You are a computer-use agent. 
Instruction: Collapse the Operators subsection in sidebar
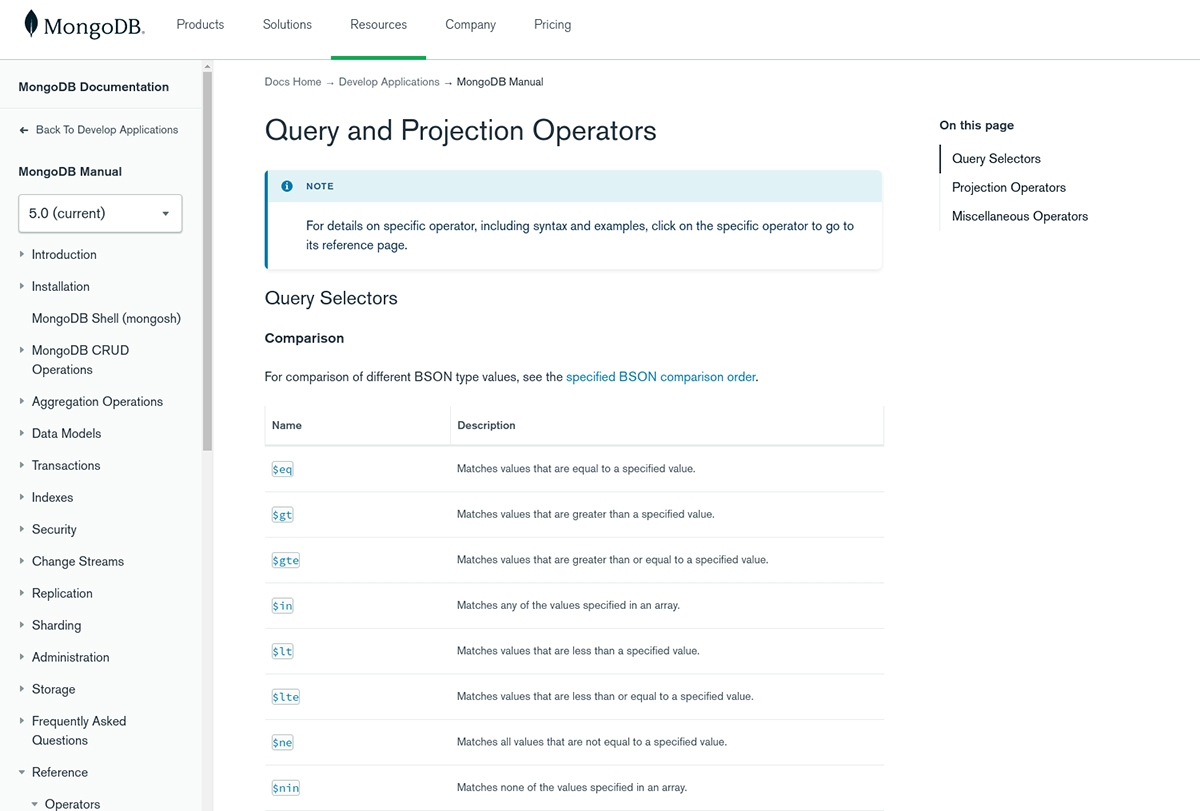click(35, 804)
